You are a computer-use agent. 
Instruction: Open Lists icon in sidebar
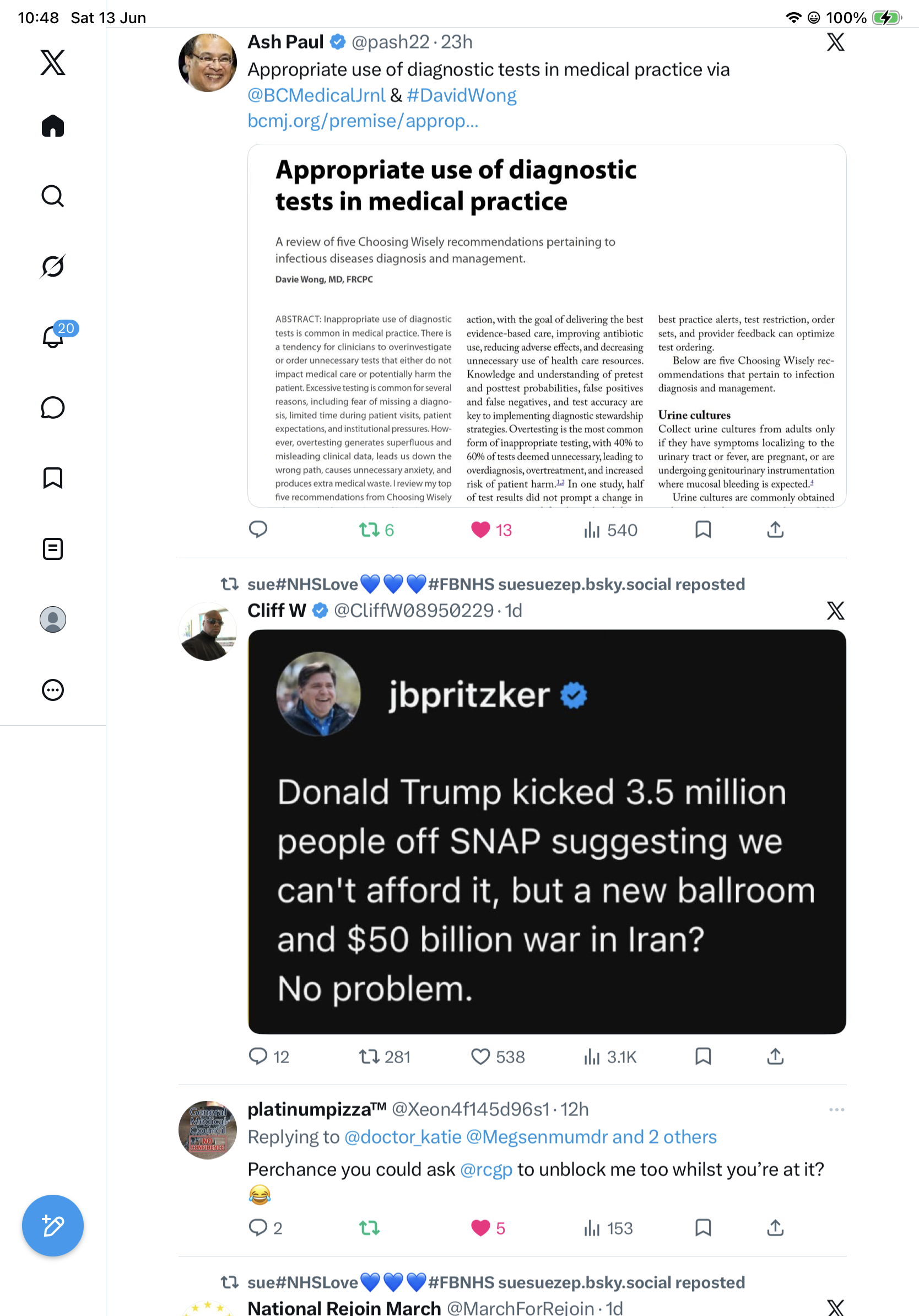pyautogui.click(x=53, y=548)
